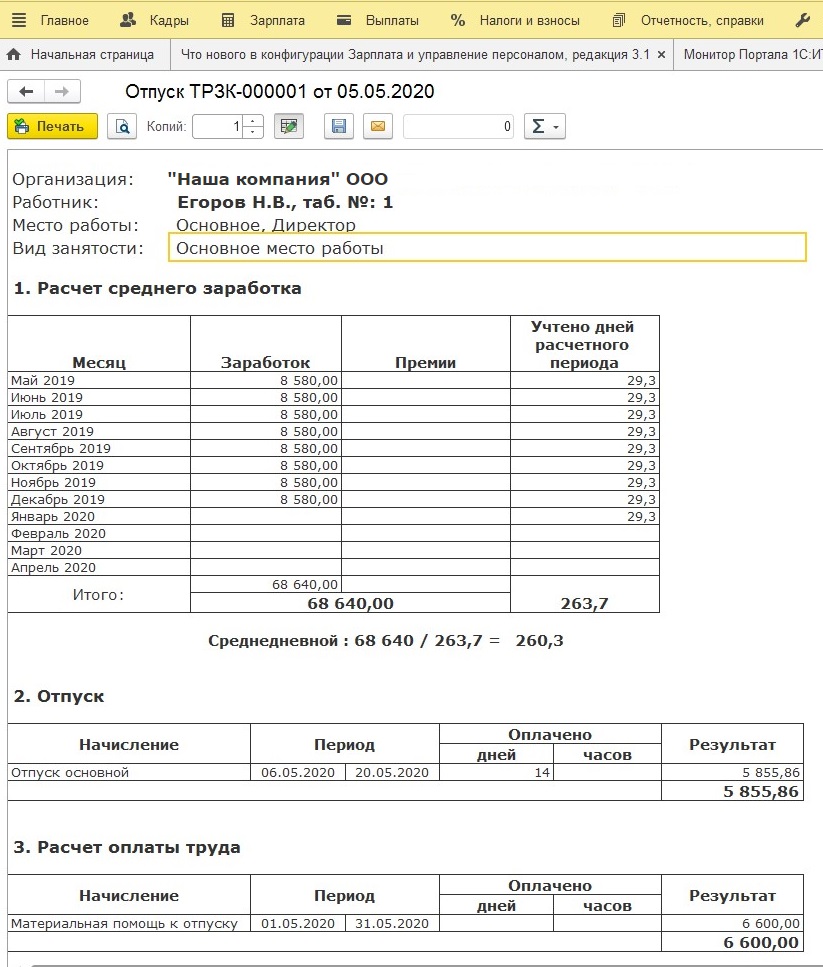Screen dimensions: 823x967
Task: Select the Сентябрь 2019 month cell
Action: point(99,448)
